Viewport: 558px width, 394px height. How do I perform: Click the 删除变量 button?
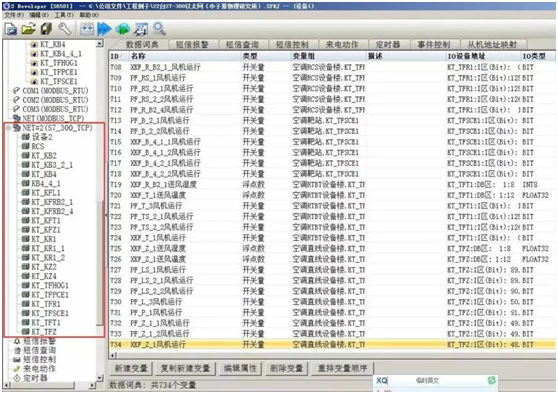(x=286, y=368)
